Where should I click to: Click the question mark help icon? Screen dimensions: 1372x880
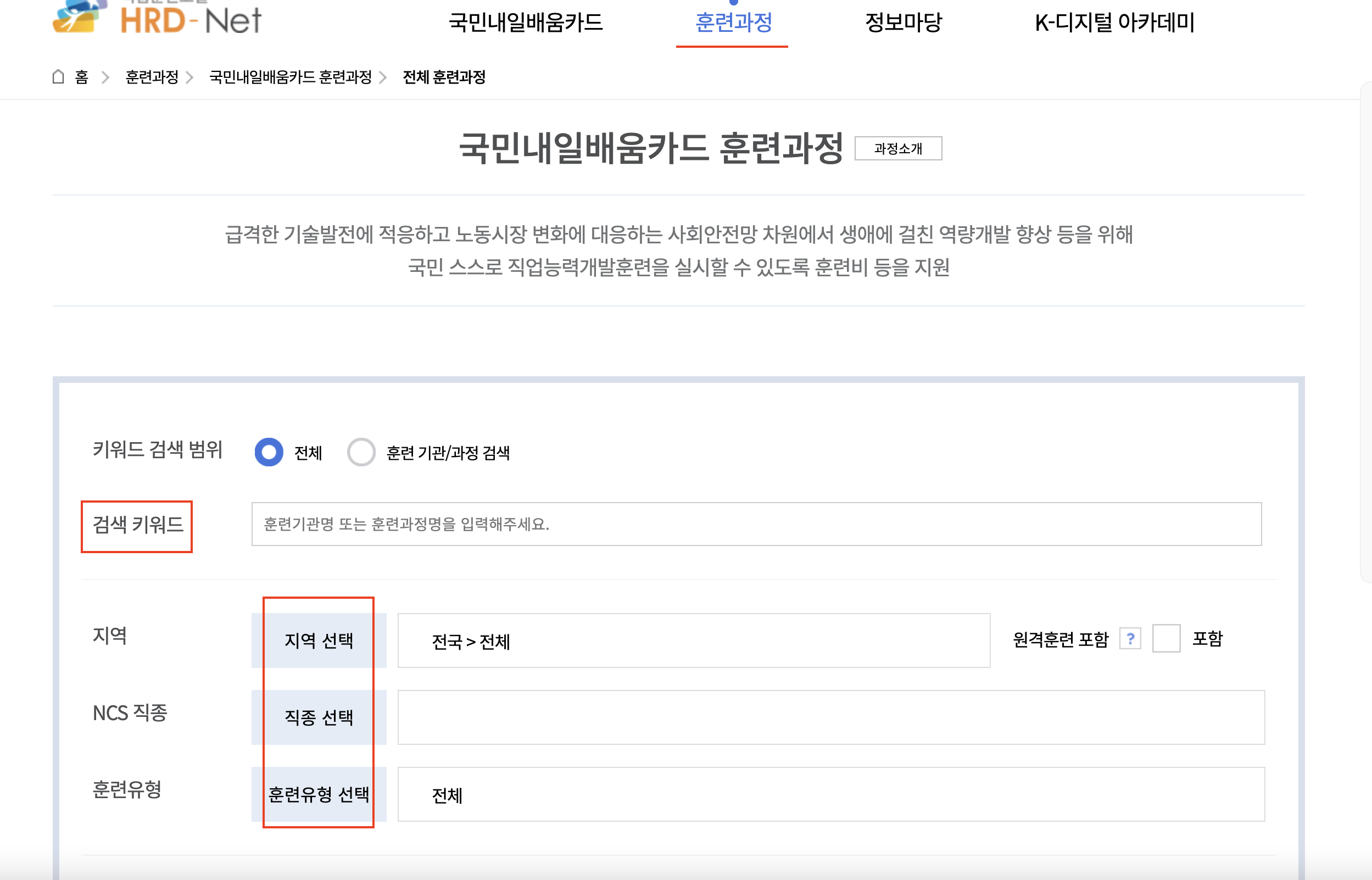[1130, 638]
